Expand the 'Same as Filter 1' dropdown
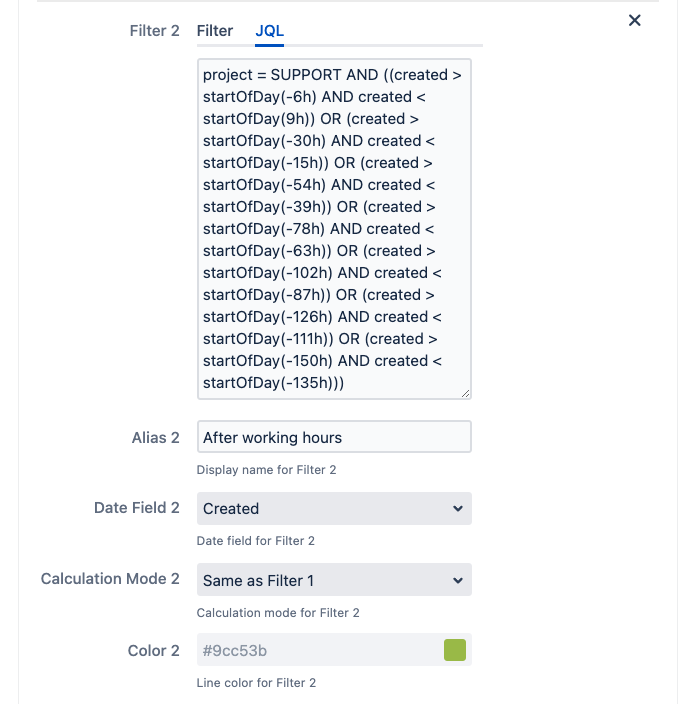The width and height of the screenshot is (691, 704). (x=320, y=580)
